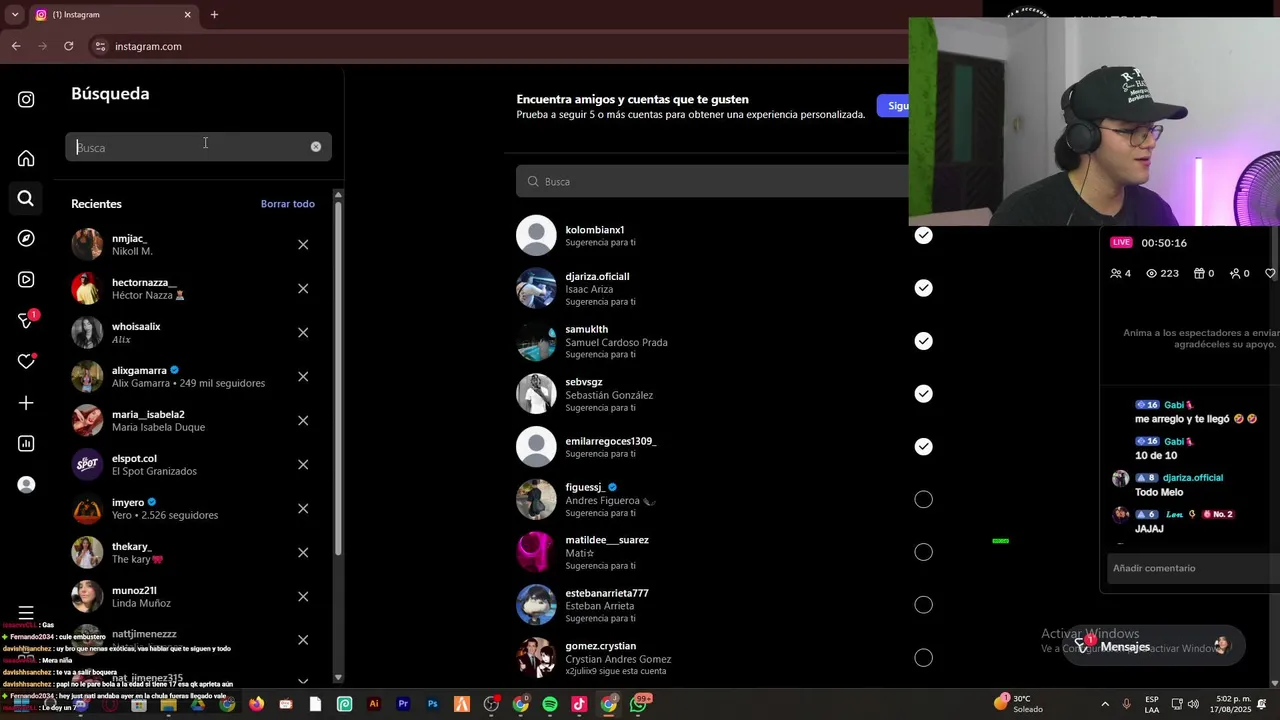The height and width of the screenshot is (720, 1280).
Task: Focus the Búsqueda search input
Action: 198,147
